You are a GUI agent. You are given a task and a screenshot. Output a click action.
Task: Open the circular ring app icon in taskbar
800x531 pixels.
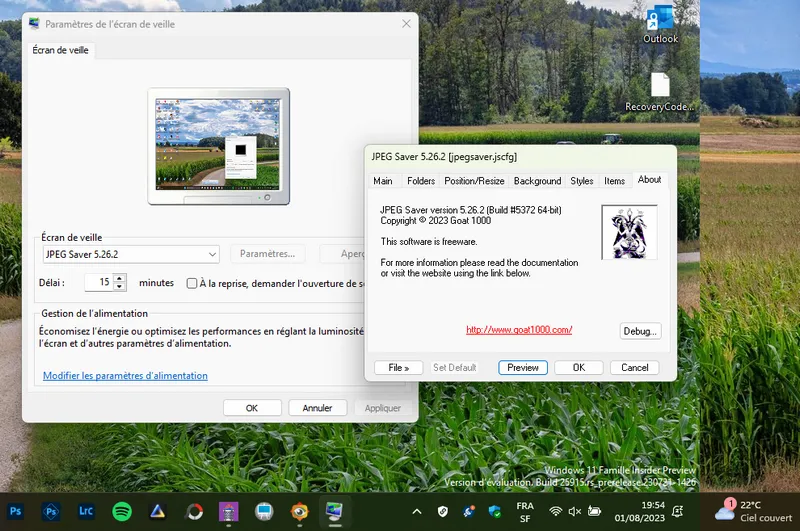tap(194, 511)
